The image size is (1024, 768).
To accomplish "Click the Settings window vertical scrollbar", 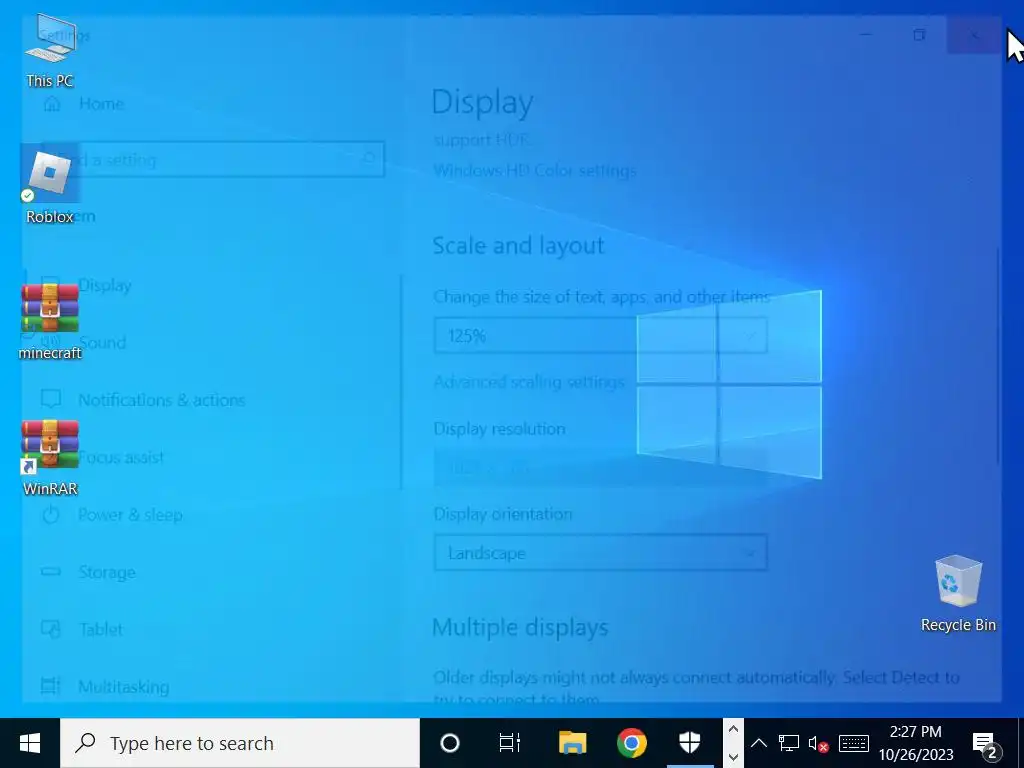I will tap(997, 356).
